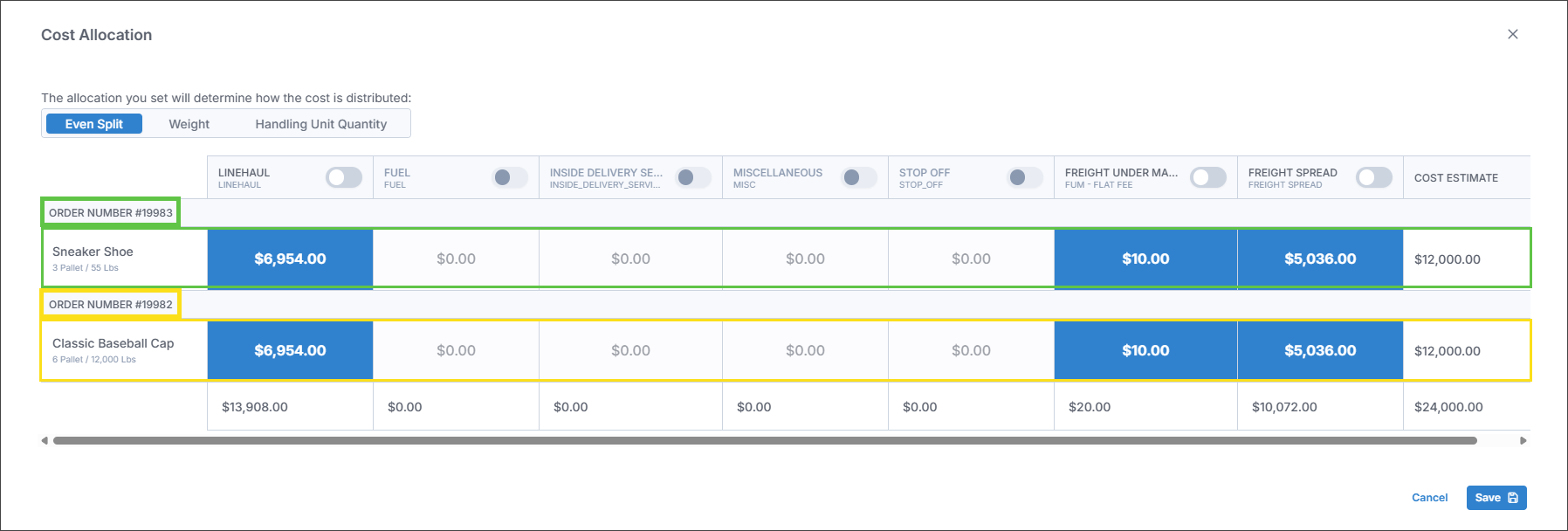Edit Sneaker Shoe inside delivery $0.00 cell

pyautogui.click(x=630, y=259)
